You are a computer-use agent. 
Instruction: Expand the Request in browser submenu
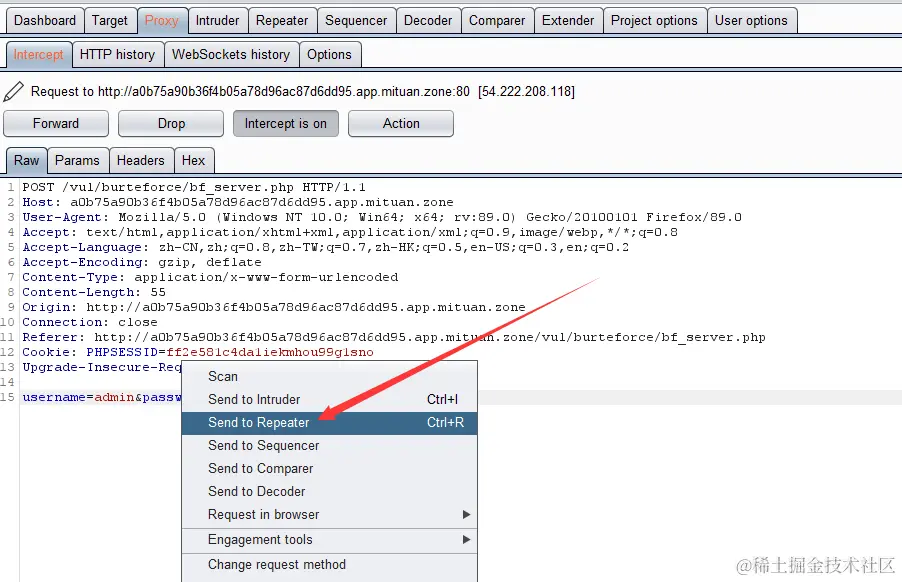click(x=330, y=515)
